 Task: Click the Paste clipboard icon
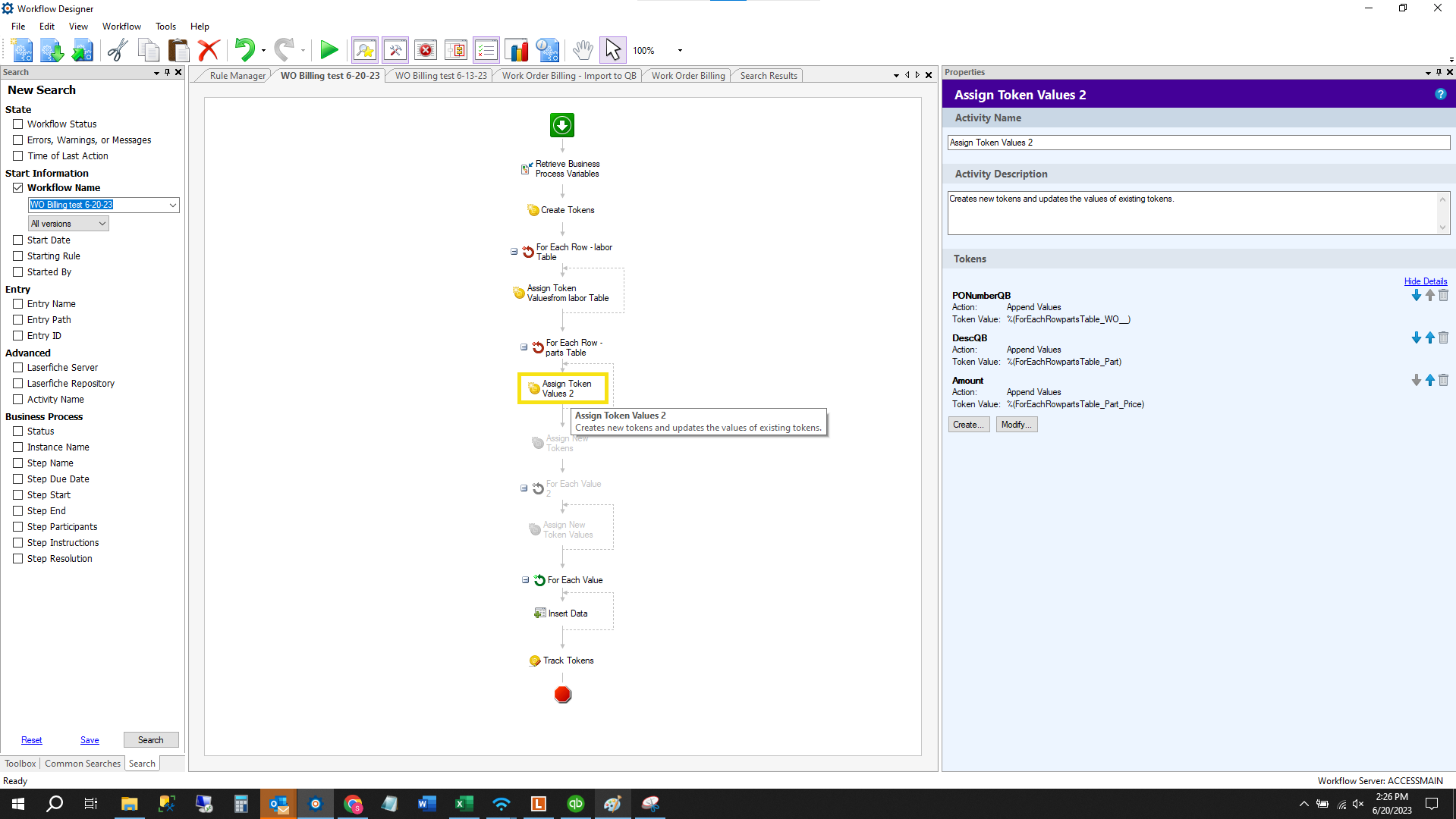178,51
